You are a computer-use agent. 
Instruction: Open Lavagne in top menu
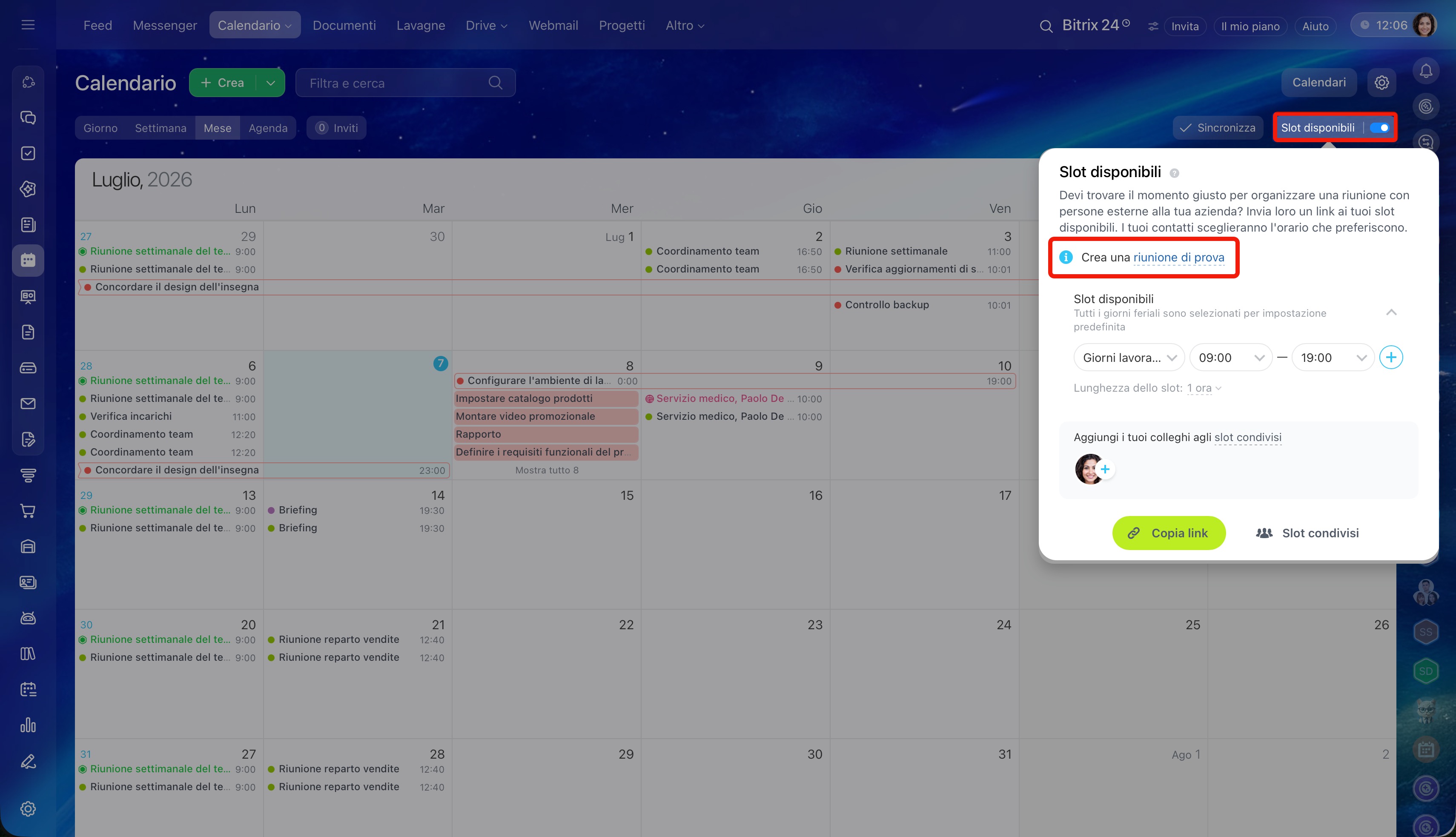pyautogui.click(x=421, y=25)
